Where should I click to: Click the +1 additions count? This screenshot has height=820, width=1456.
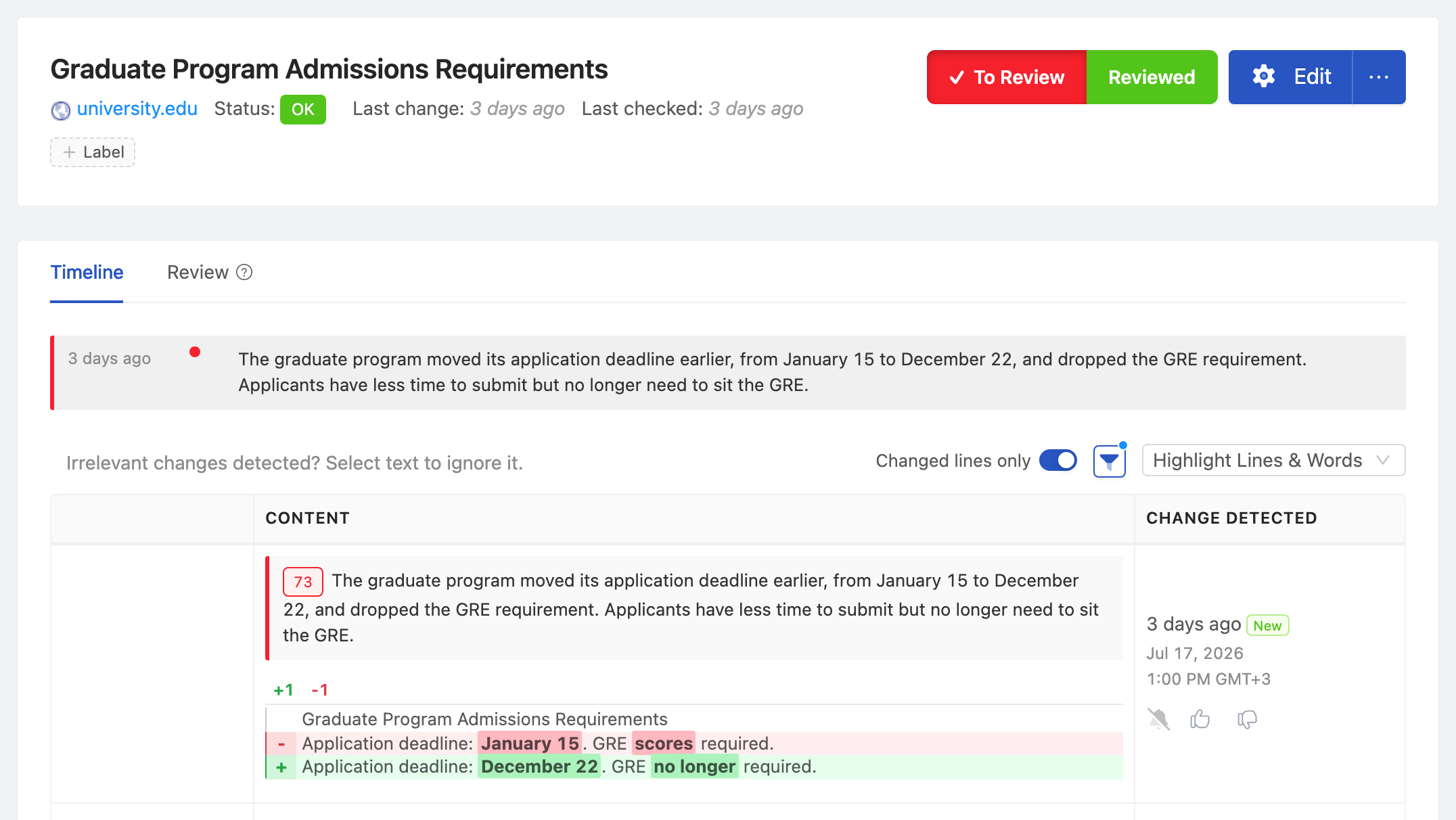click(x=283, y=690)
